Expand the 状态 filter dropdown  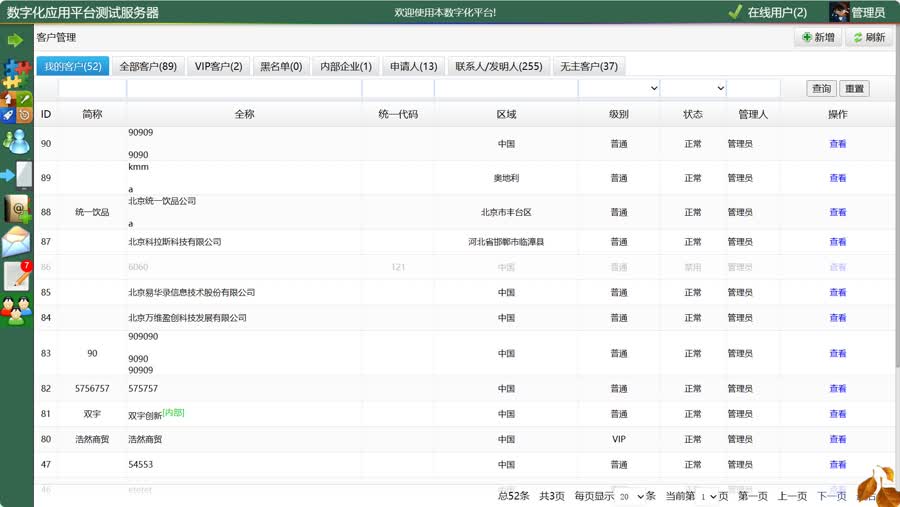tap(693, 88)
